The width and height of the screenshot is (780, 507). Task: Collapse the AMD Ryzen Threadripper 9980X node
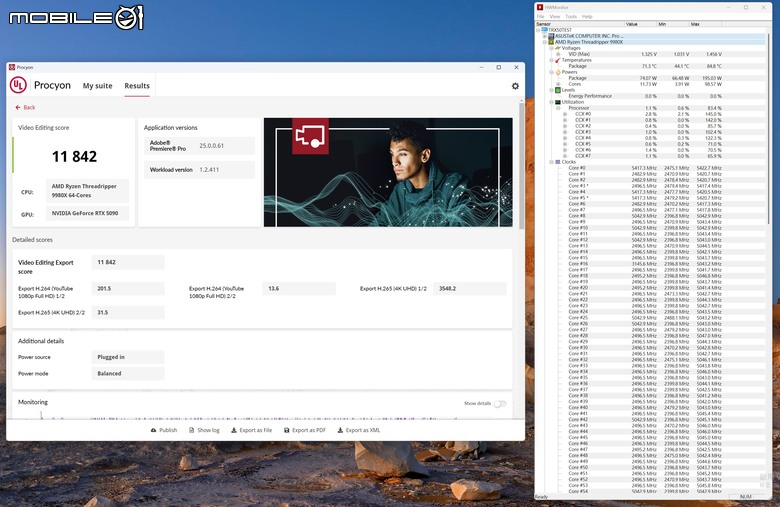pos(545,42)
